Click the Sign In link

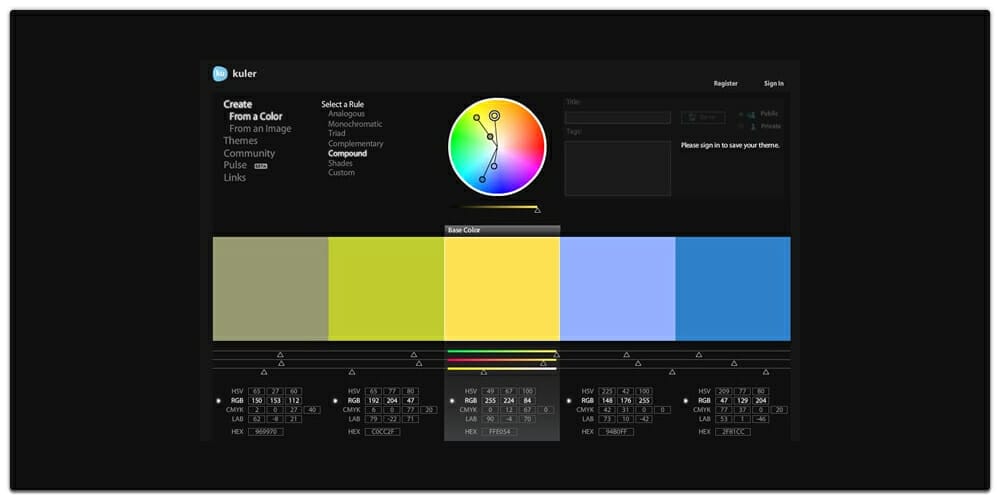(x=774, y=84)
